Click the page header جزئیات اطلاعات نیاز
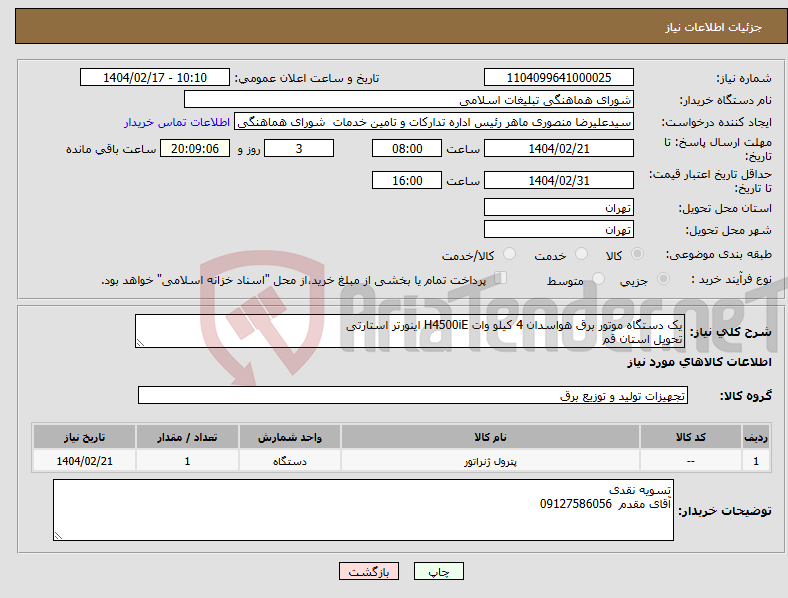788x598 pixels. [x=714, y=27]
